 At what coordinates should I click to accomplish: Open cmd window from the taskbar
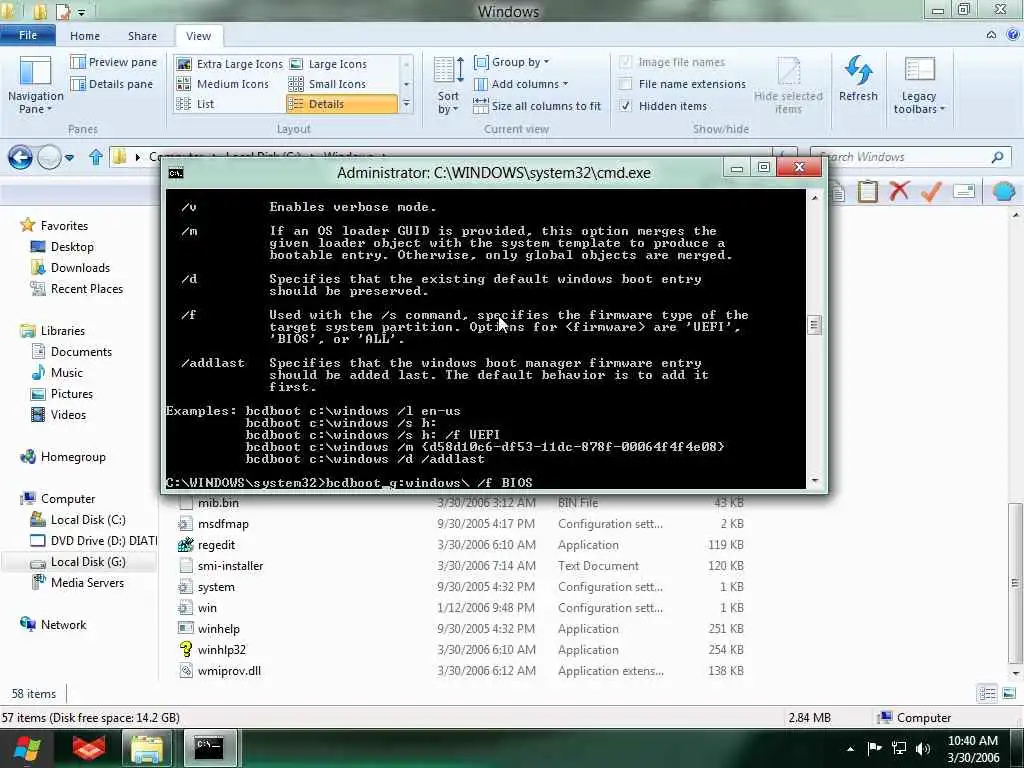(x=209, y=748)
